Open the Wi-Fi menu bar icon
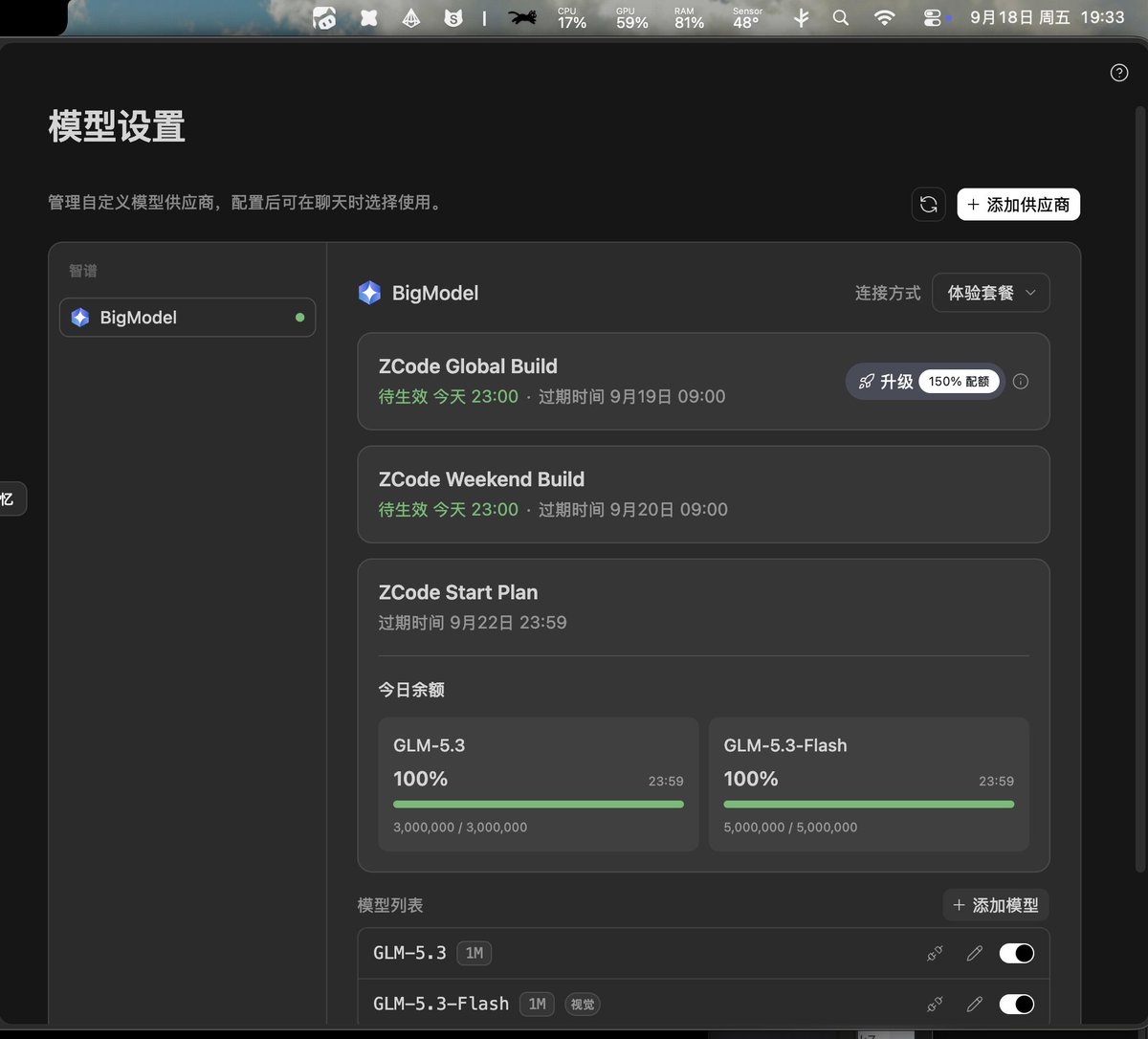 tap(885, 17)
